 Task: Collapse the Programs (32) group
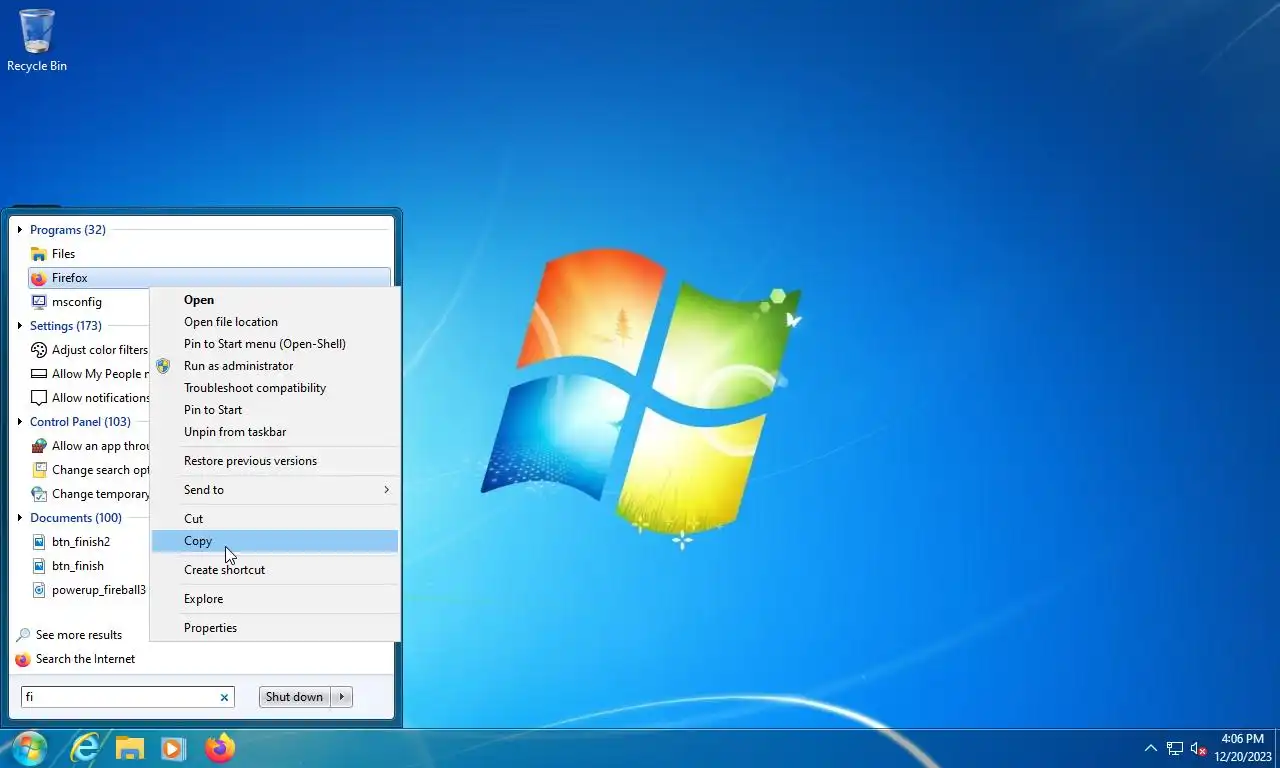pos(20,230)
